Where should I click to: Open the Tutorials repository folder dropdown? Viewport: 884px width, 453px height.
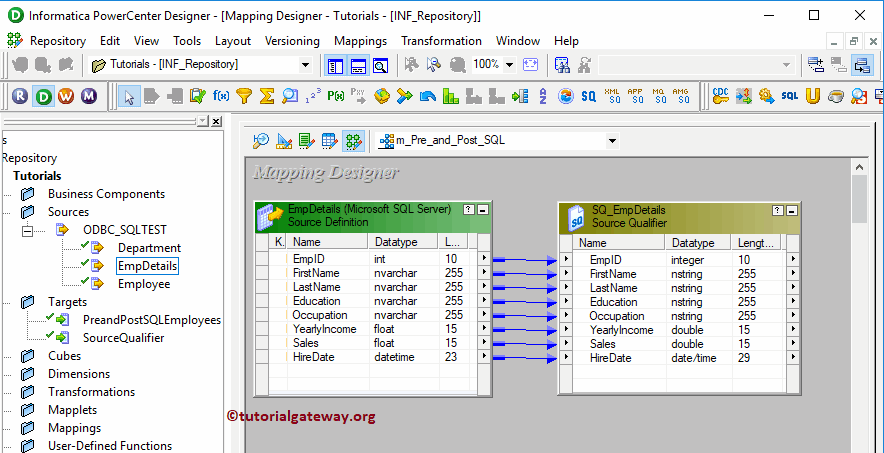pos(305,65)
